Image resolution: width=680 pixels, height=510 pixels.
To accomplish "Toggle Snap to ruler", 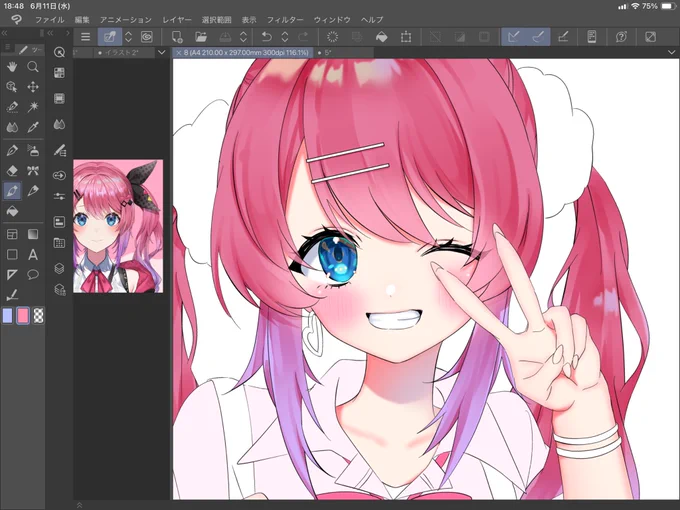I will (513, 37).
